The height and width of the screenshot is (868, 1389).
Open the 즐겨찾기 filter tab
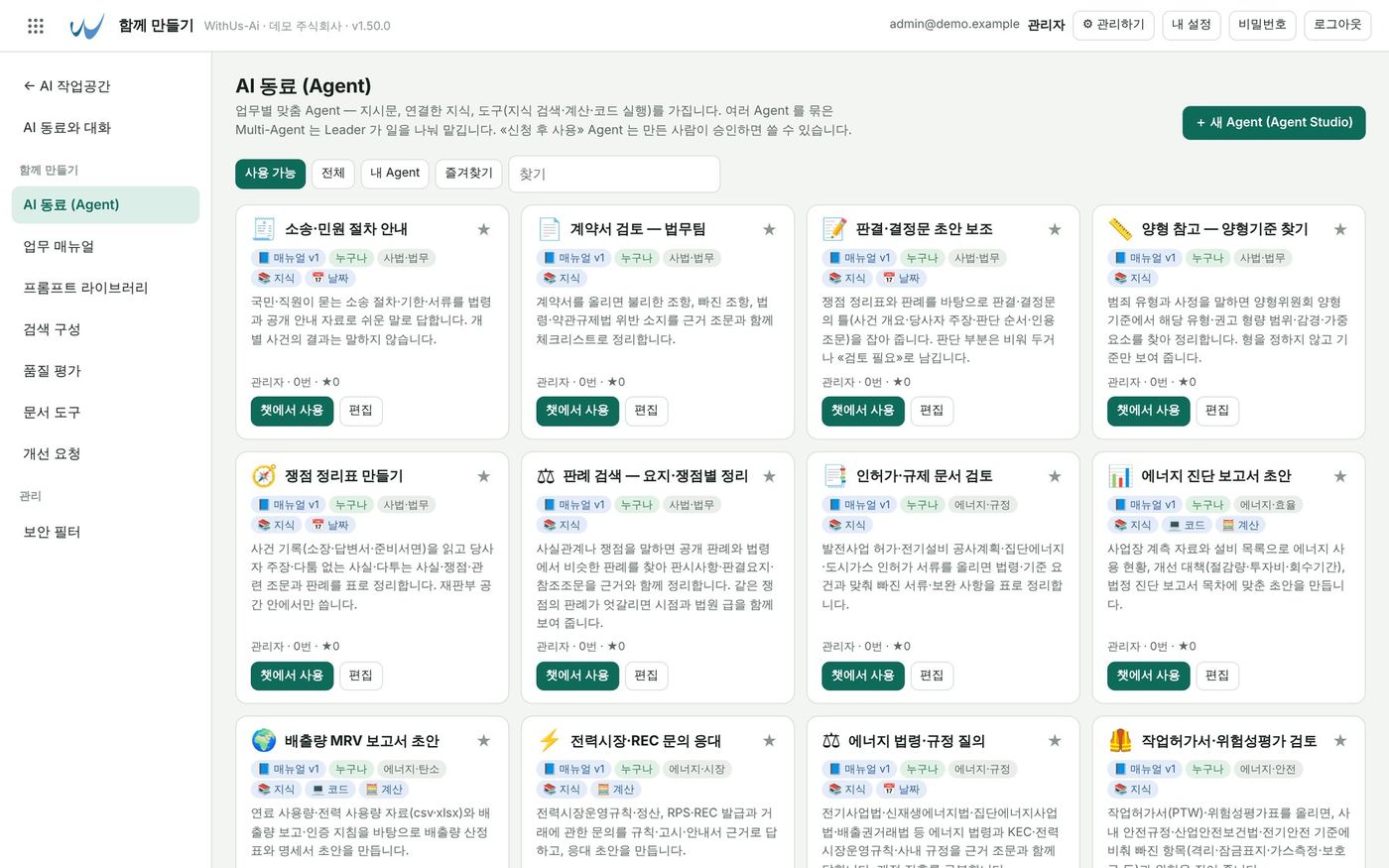point(468,174)
